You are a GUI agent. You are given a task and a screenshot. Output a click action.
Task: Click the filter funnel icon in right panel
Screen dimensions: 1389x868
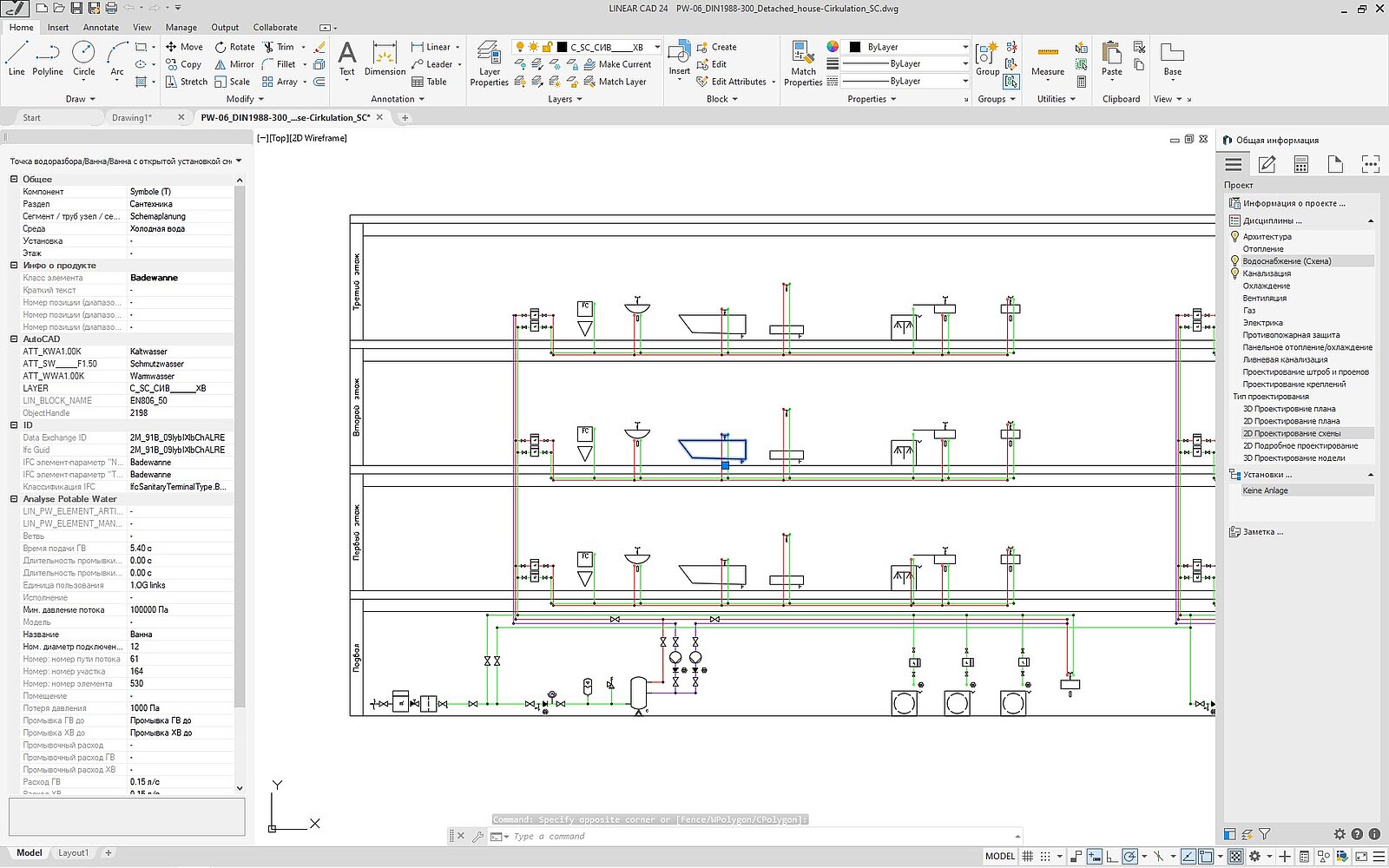pos(1265,834)
